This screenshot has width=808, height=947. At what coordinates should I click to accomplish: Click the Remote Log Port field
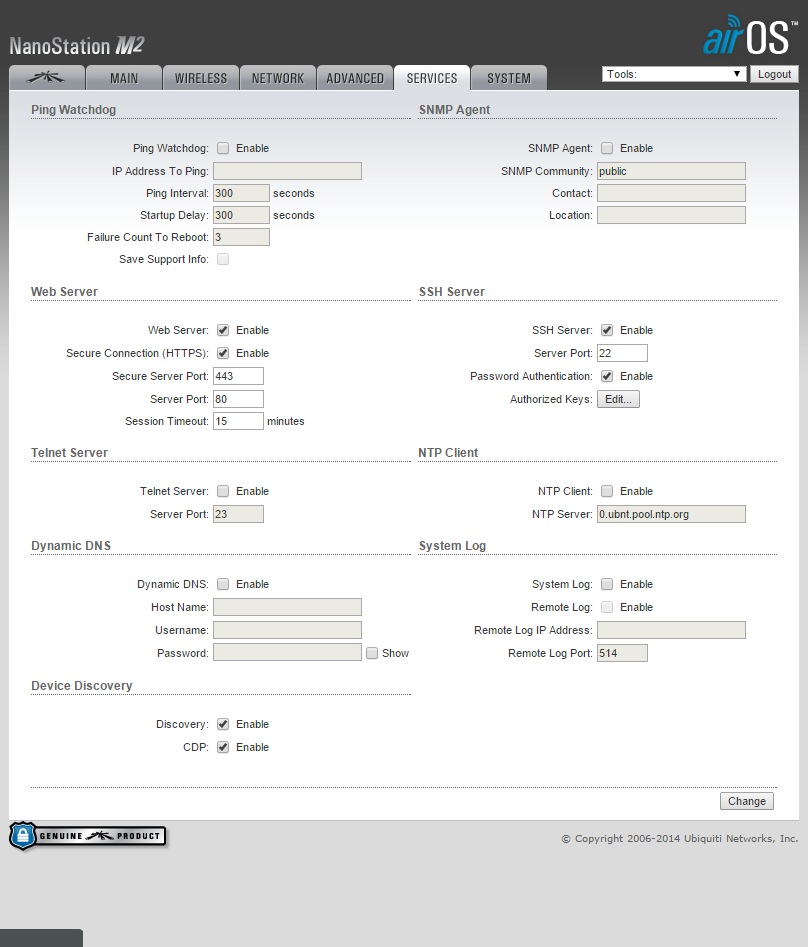coord(623,653)
